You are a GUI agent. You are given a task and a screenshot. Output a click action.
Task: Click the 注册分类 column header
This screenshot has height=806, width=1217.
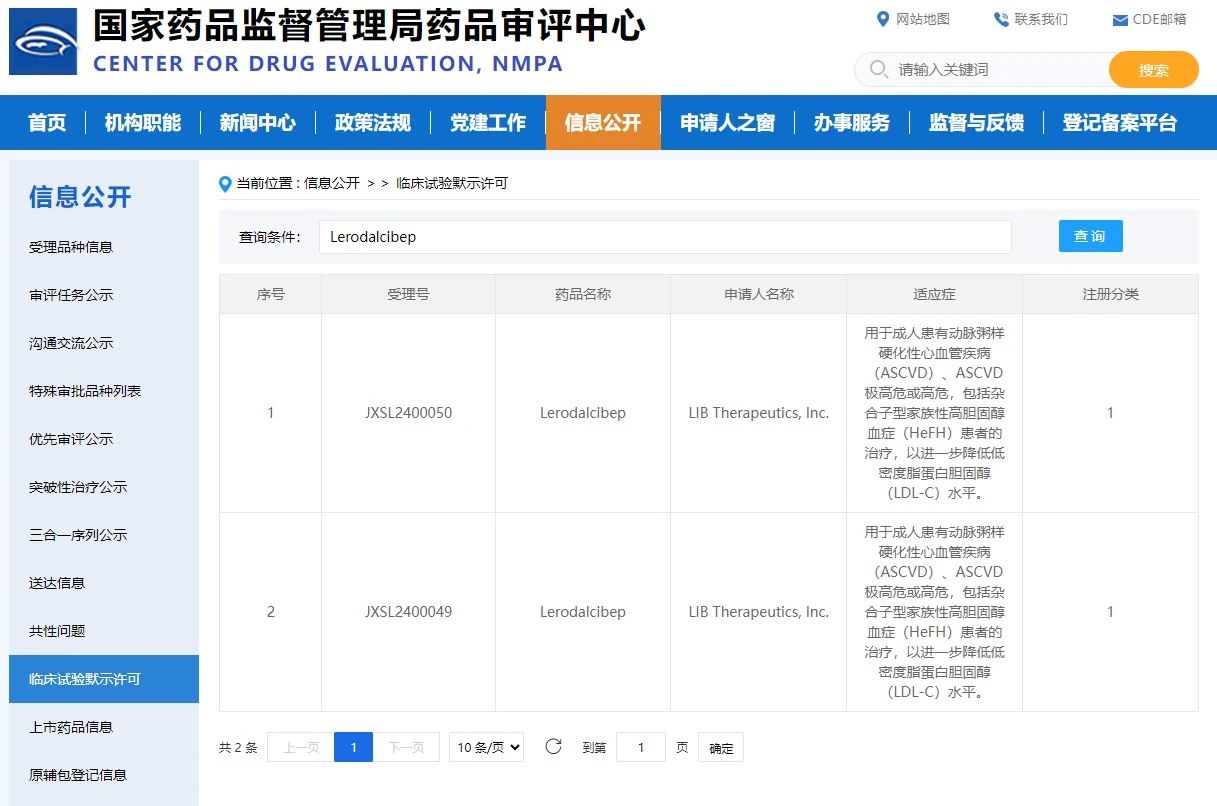[1110, 295]
